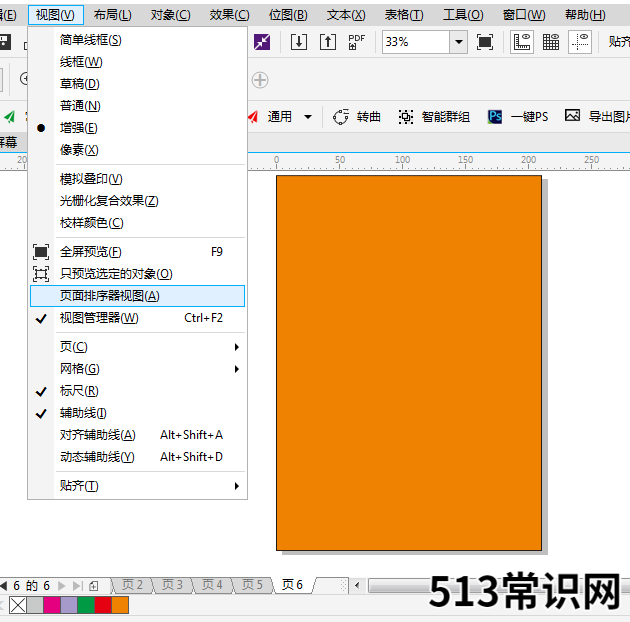Image resolution: width=630 pixels, height=622 pixels.
Task: Pick the magenta color swatch
Action: 52,605
